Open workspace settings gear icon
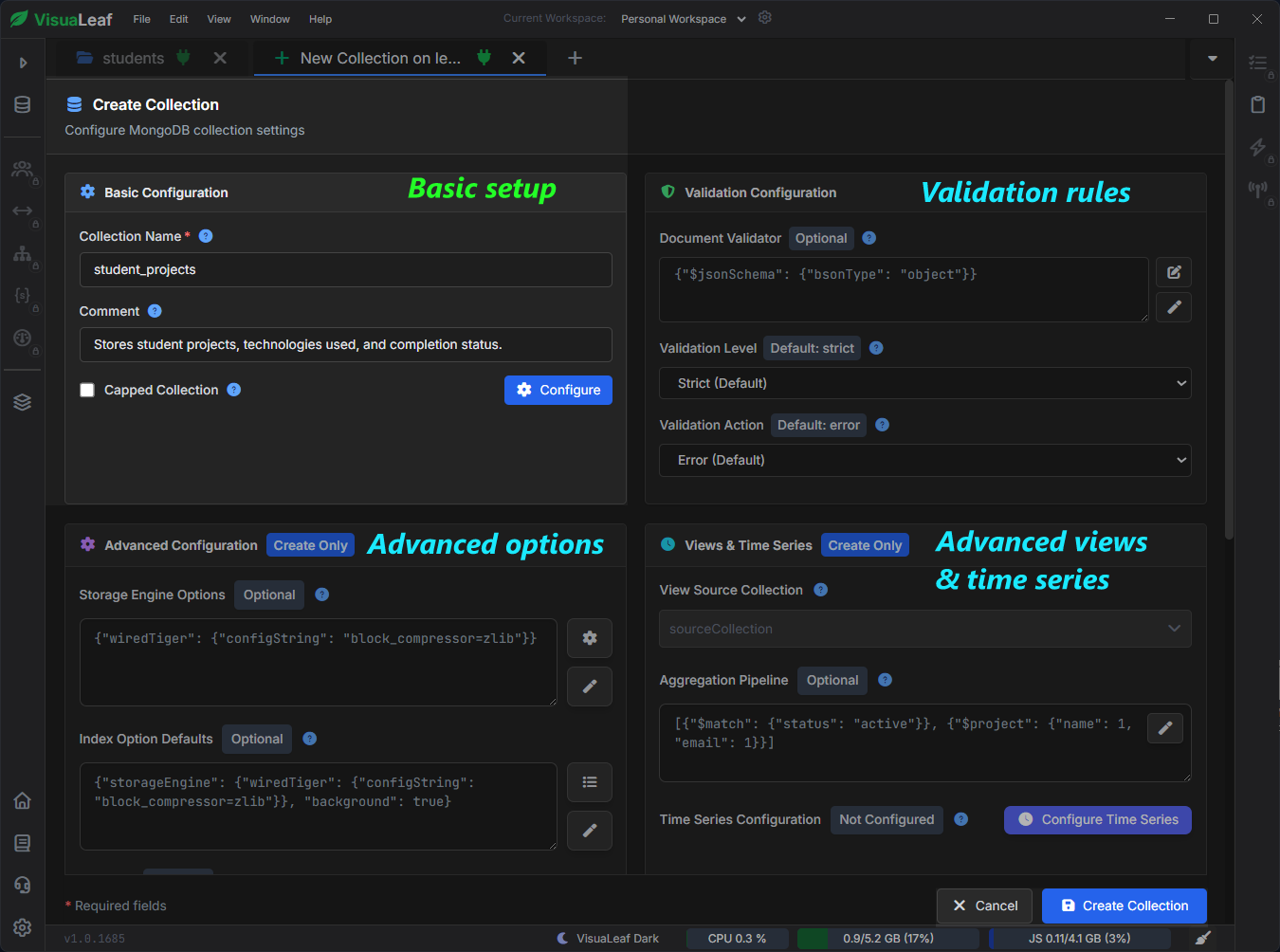This screenshot has width=1280, height=952. click(765, 18)
